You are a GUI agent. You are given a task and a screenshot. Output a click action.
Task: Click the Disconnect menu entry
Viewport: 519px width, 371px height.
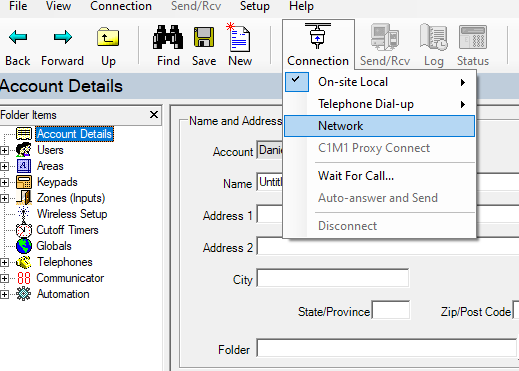click(x=379, y=226)
